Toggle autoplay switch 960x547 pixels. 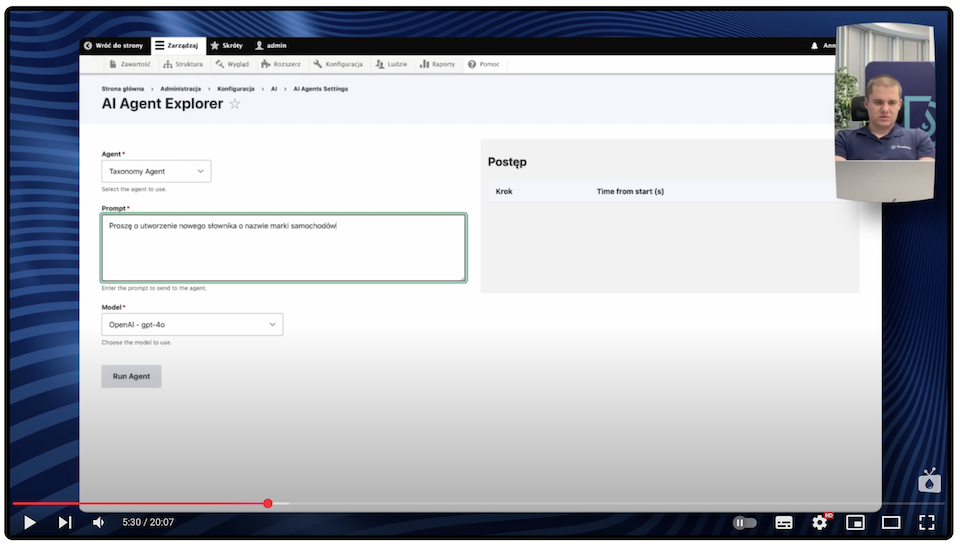(745, 522)
